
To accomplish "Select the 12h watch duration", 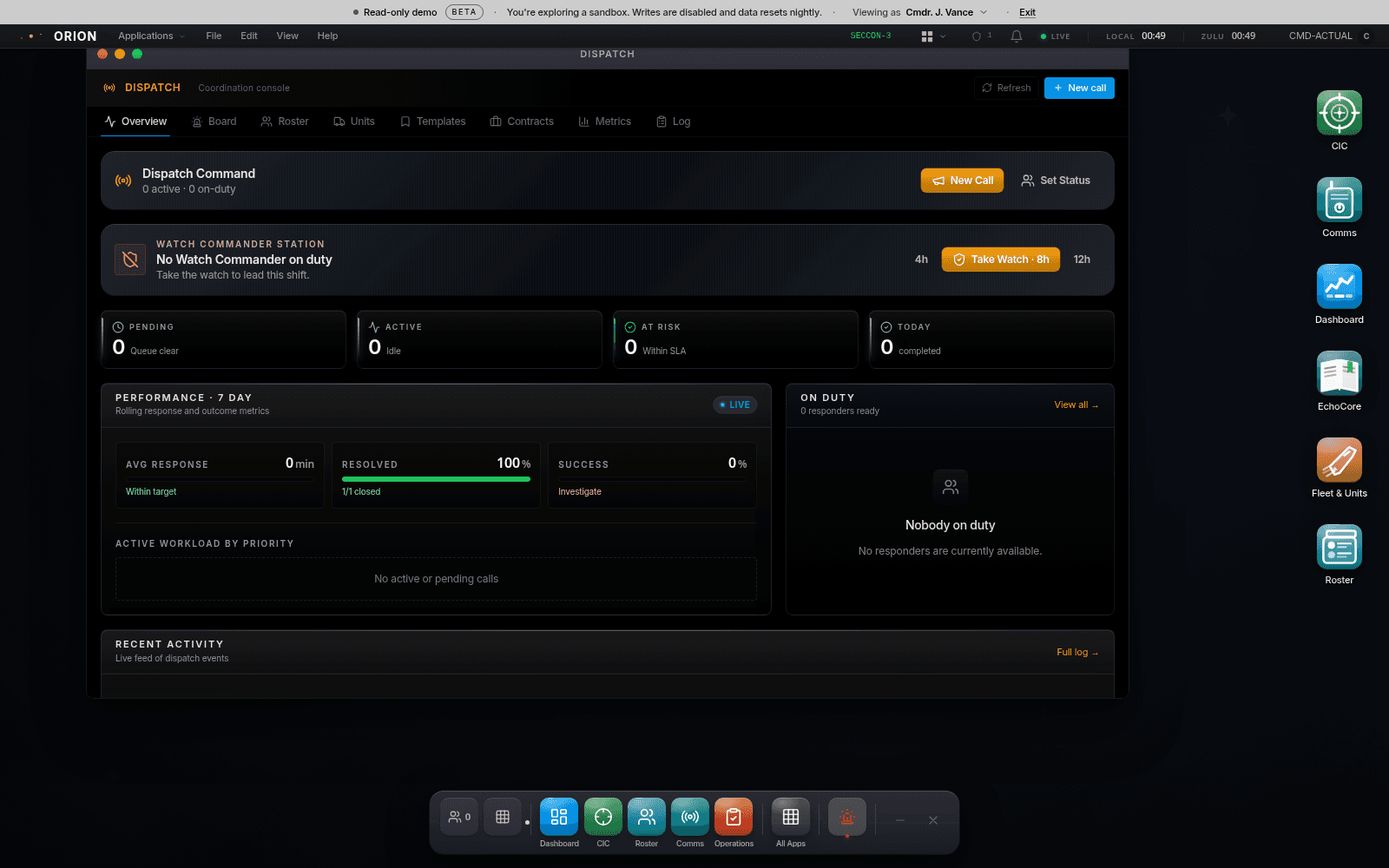I will coord(1082,260).
